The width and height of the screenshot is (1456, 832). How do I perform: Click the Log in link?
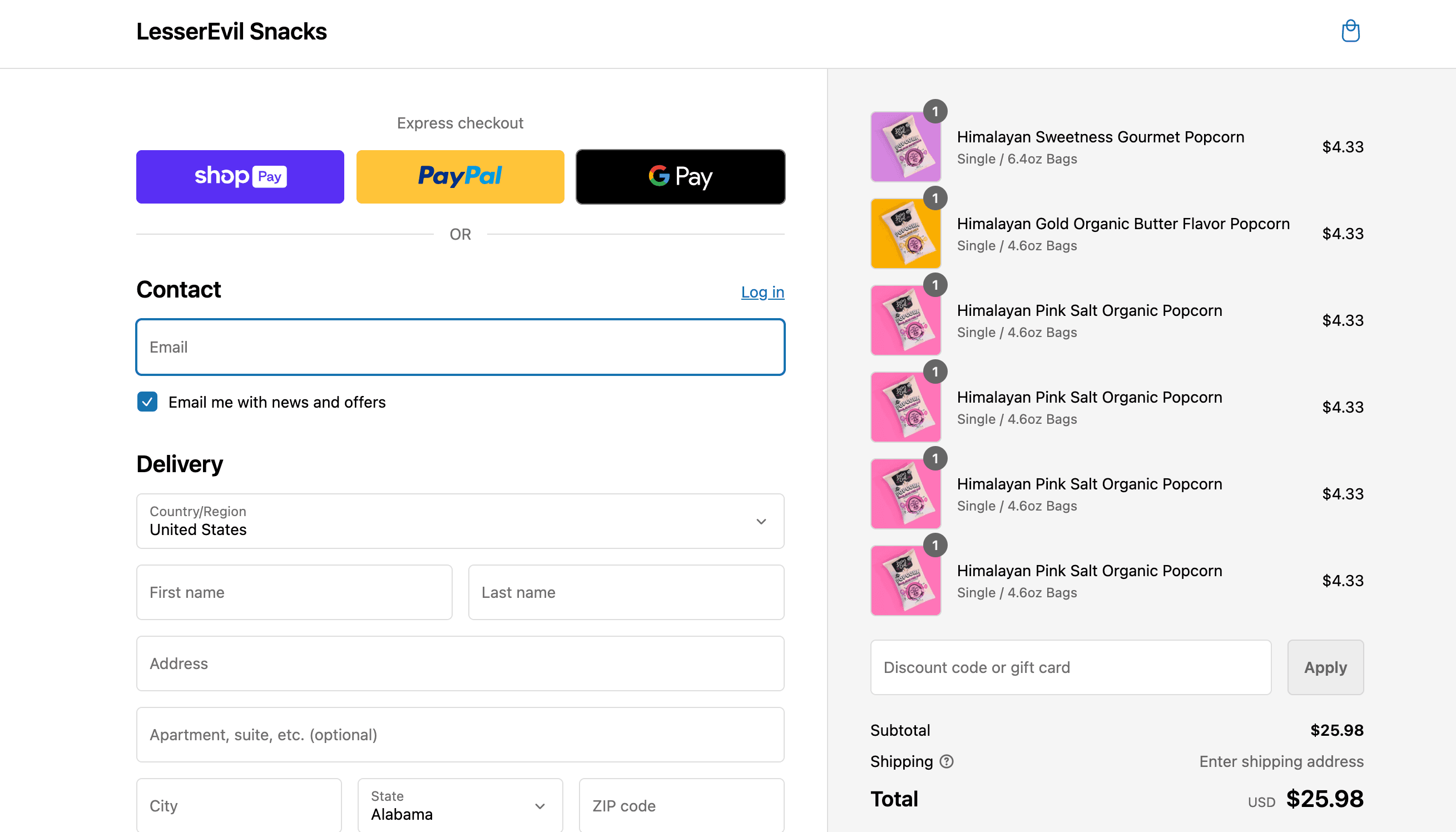point(762,292)
